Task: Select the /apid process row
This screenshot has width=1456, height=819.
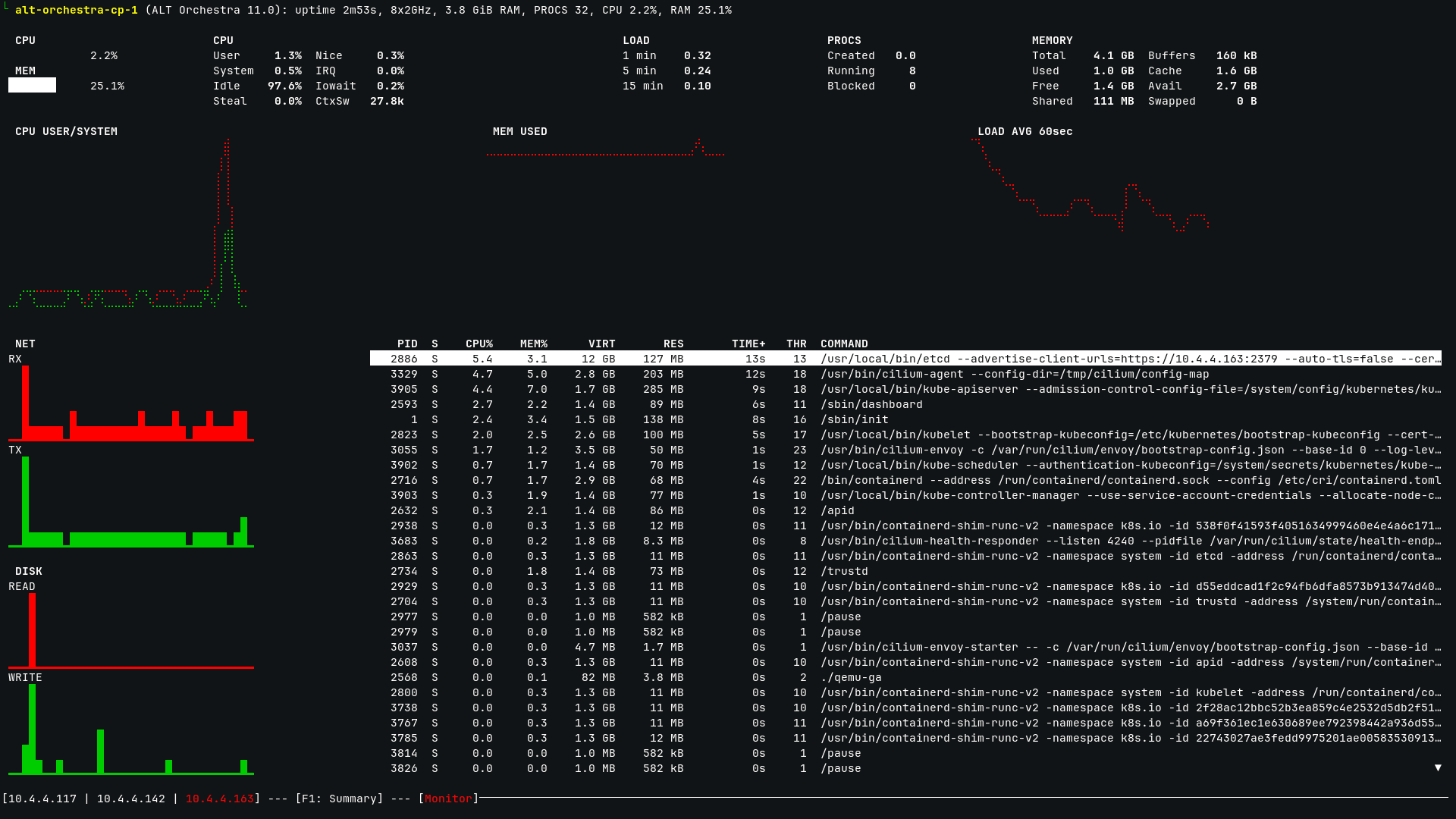Action: pyautogui.click(x=905, y=510)
